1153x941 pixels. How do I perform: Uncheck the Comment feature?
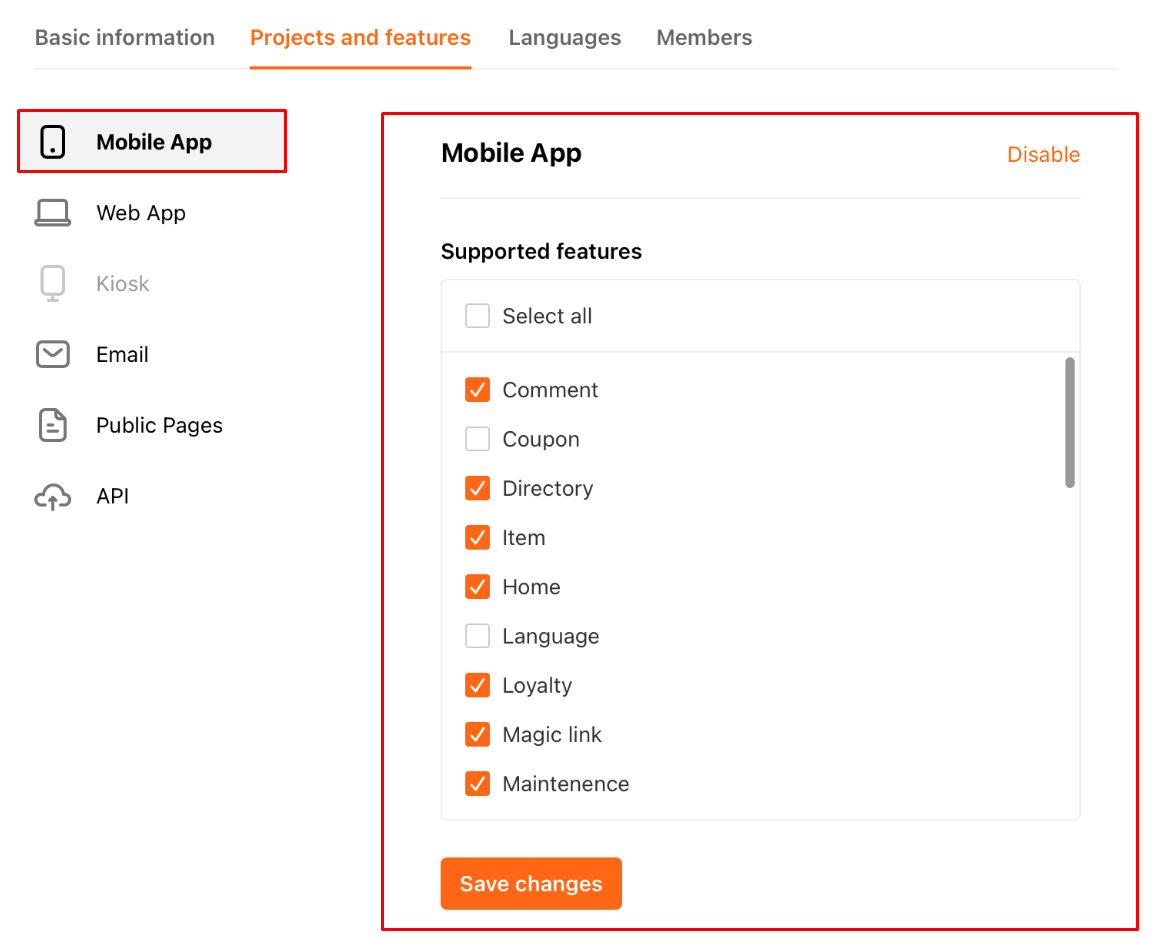pyautogui.click(x=477, y=389)
